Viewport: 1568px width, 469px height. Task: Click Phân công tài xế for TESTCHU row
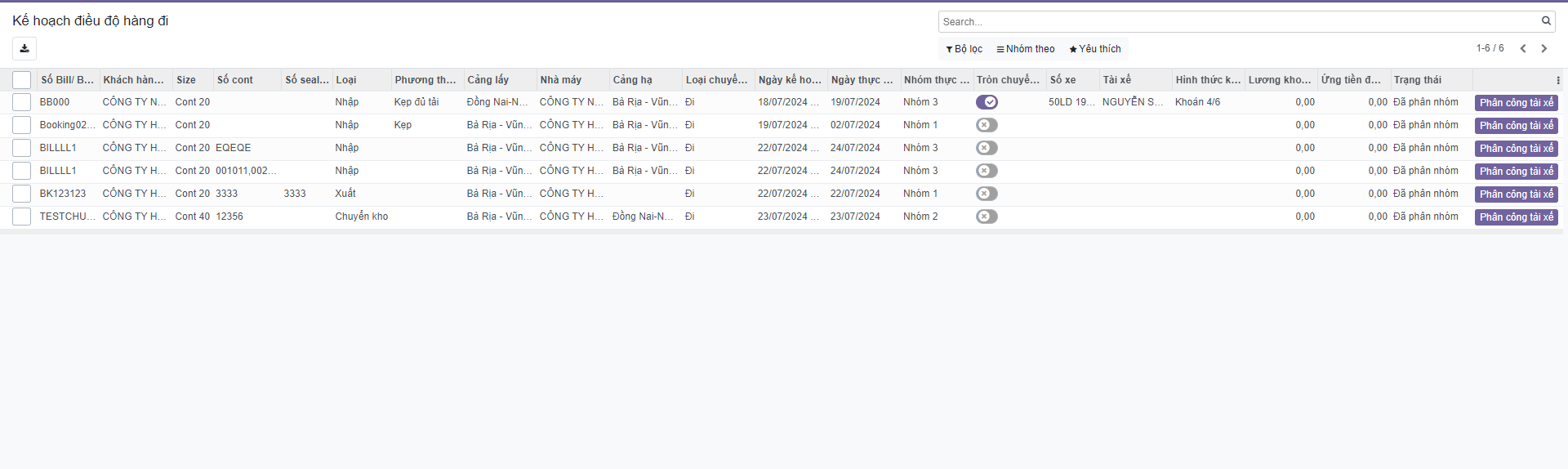tap(1516, 217)
